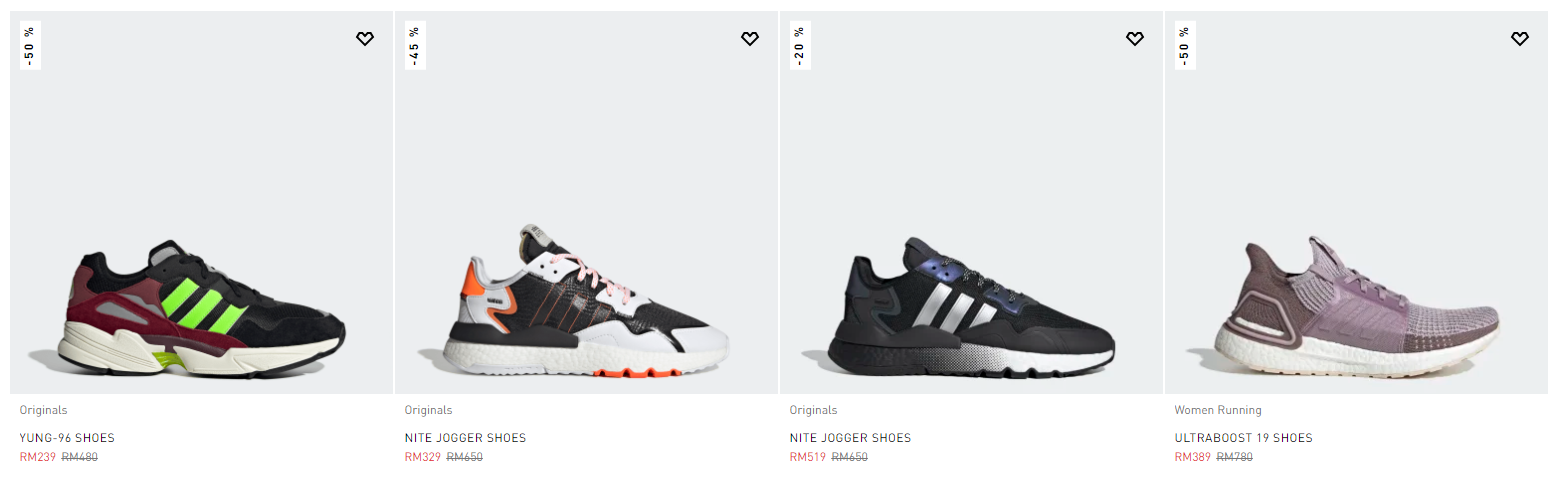The width and height of the screenshot is (1557, 477).
Task: Favorite the -20% Nite Jogger via heart icon
Action: click(1135, 39)
